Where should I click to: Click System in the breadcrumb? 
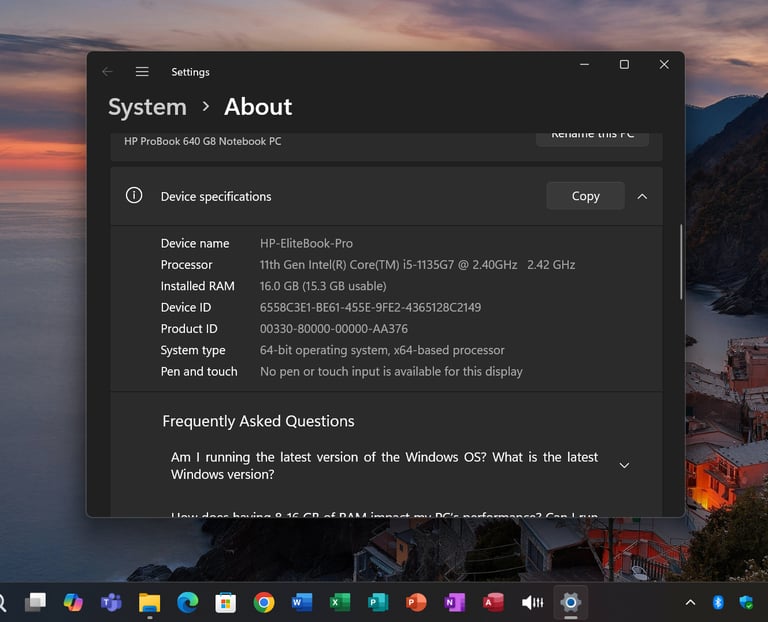[x=147, y=107]
